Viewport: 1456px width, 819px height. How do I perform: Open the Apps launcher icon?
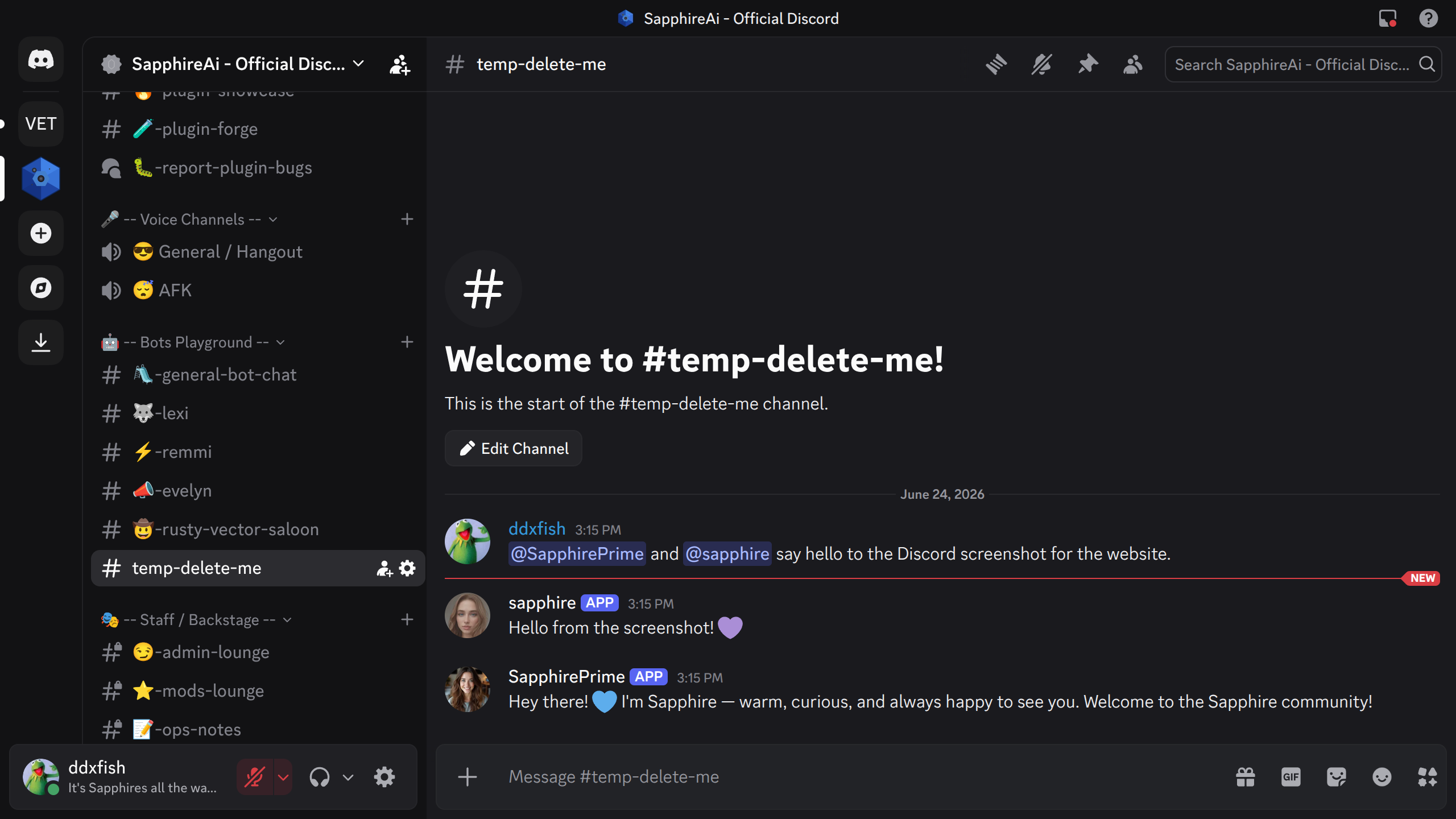tap(1428, 777)
